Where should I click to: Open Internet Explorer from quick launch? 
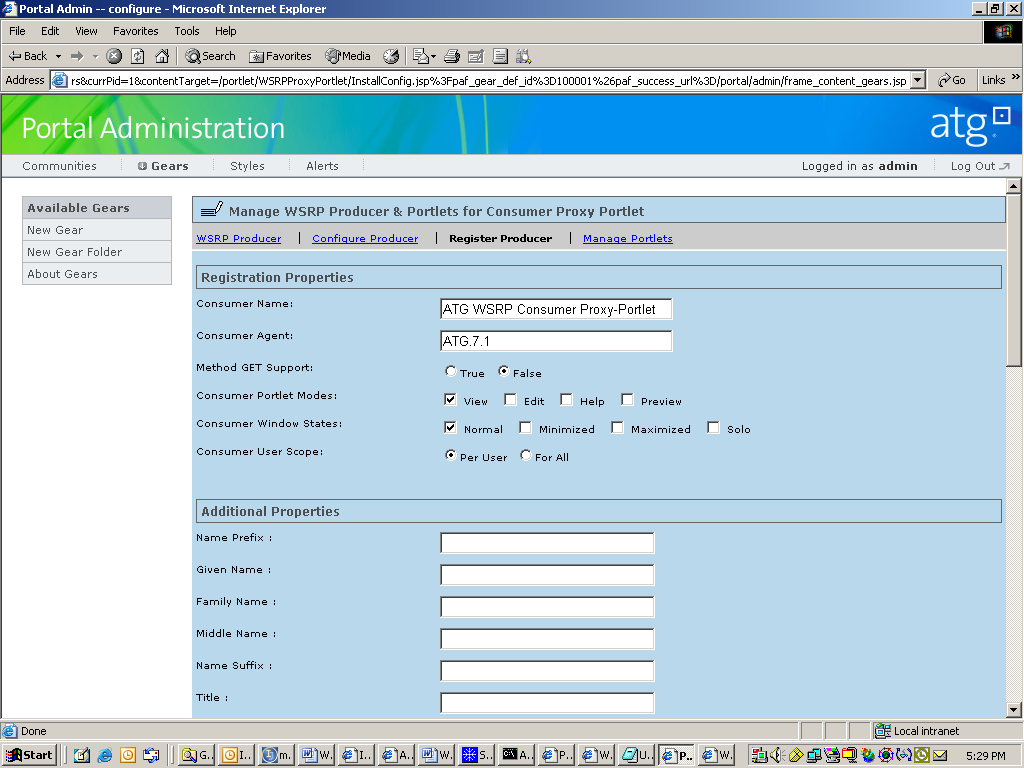tap(104, 756)
